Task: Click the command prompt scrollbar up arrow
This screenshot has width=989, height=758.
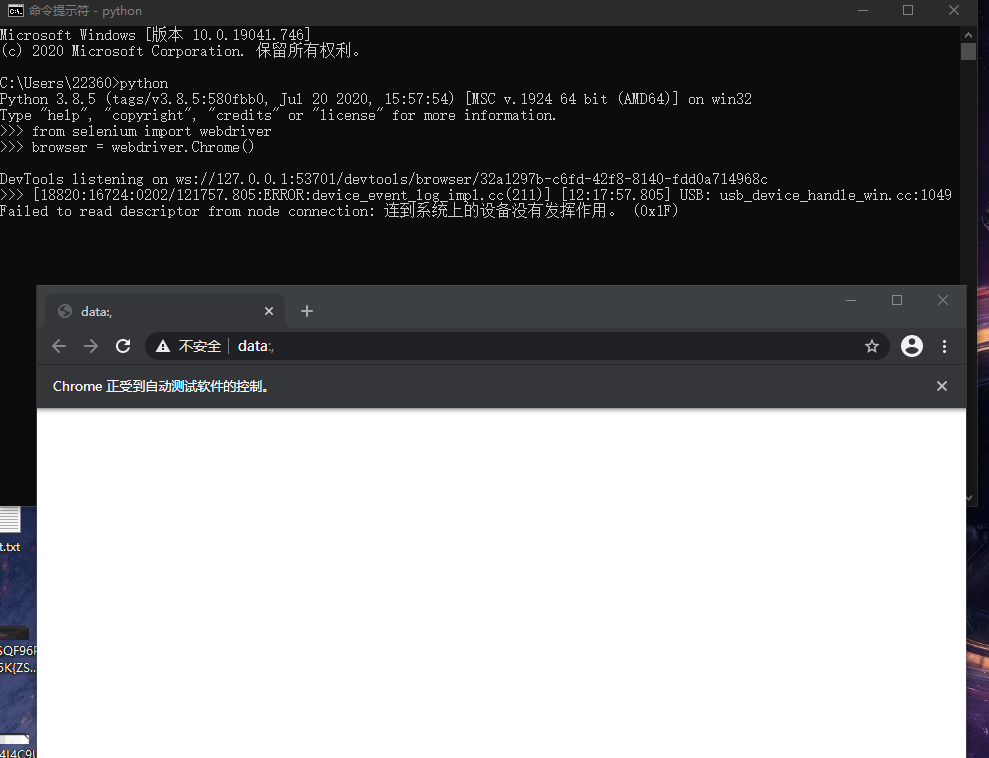Action: click(968, 33)
